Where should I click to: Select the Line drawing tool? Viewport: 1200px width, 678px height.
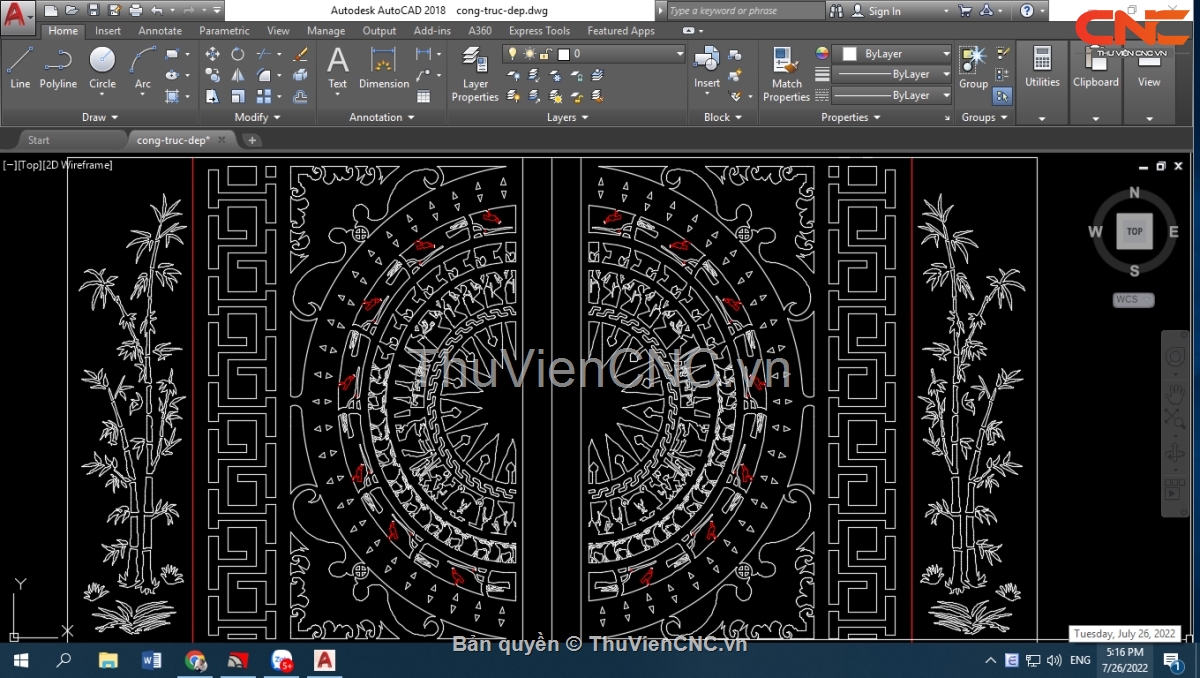point(20,67)
